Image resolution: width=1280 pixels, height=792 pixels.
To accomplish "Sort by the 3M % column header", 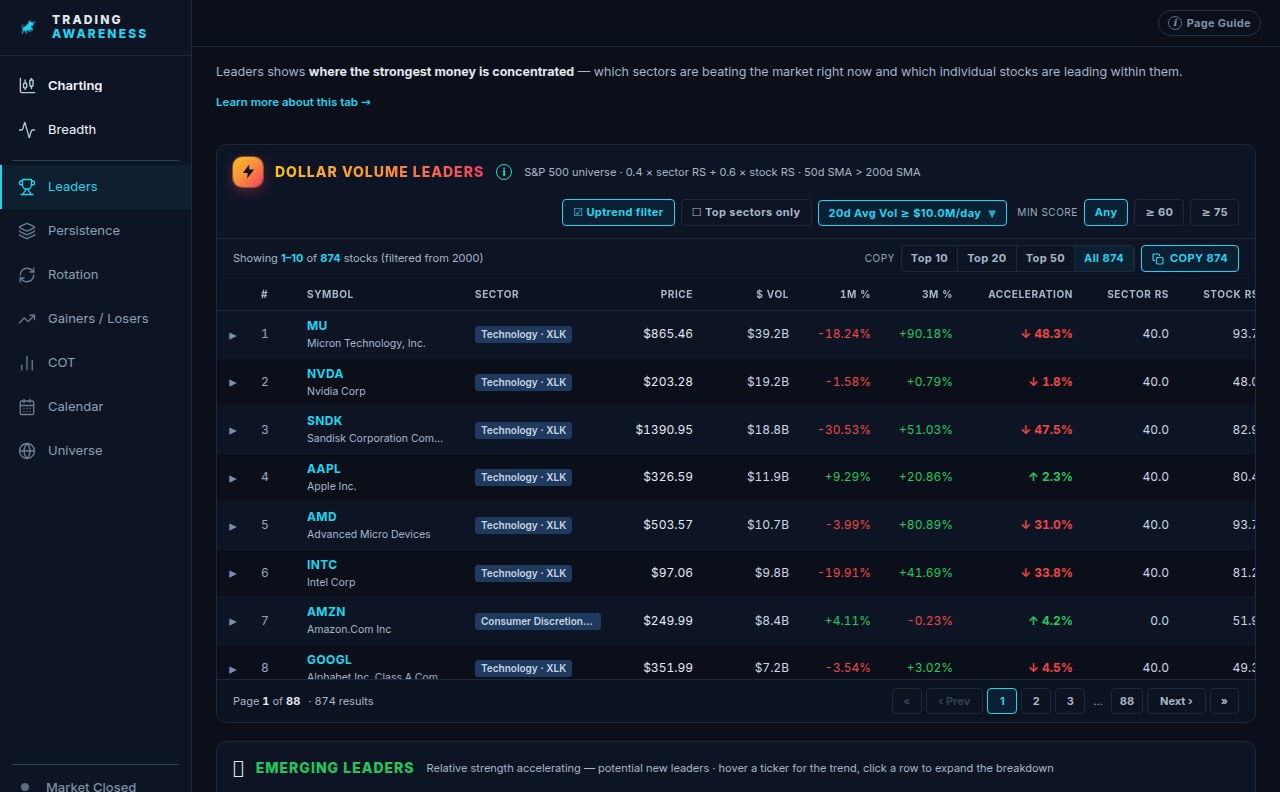I will click(937, 294).
